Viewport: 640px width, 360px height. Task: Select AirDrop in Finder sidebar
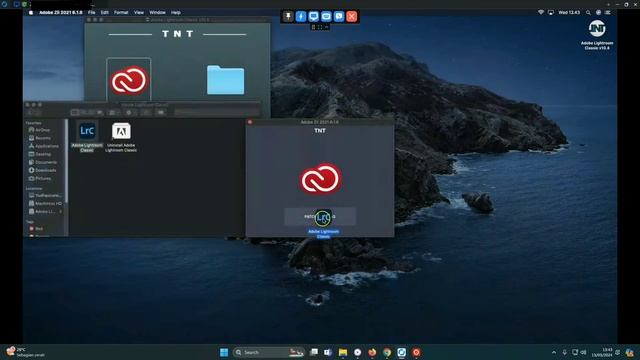[40, 130]
